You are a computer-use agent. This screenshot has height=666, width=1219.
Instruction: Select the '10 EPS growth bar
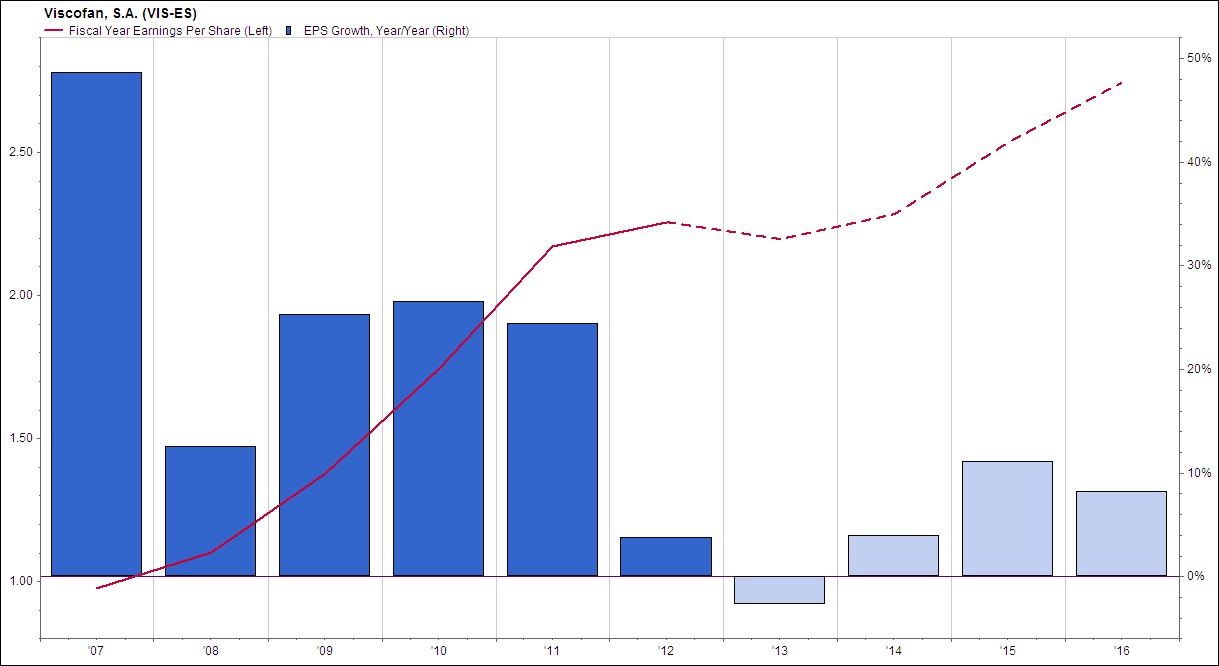click(438, 438)
